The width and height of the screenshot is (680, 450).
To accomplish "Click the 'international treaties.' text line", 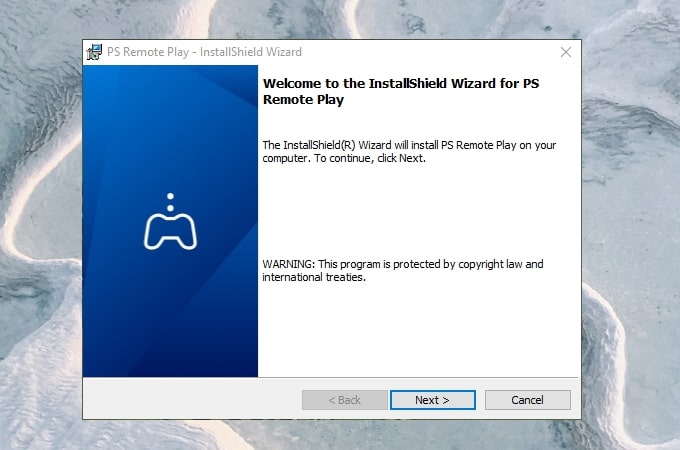I will 314,277.
